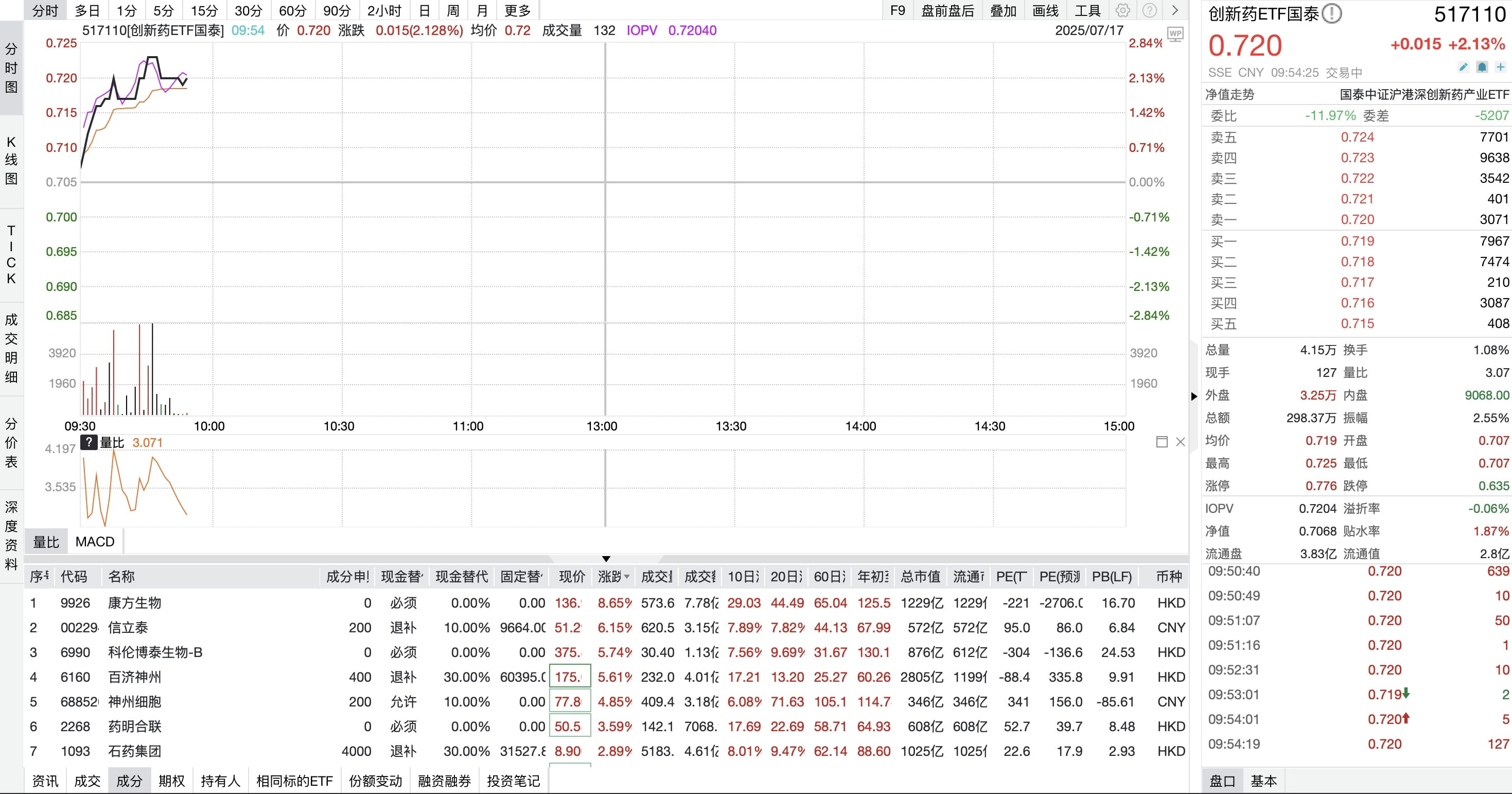Collapse the chart with the black triangle expander
The height and width of the screenshot is (794, 1512).
pyautogui.click(x=605, y=559)
